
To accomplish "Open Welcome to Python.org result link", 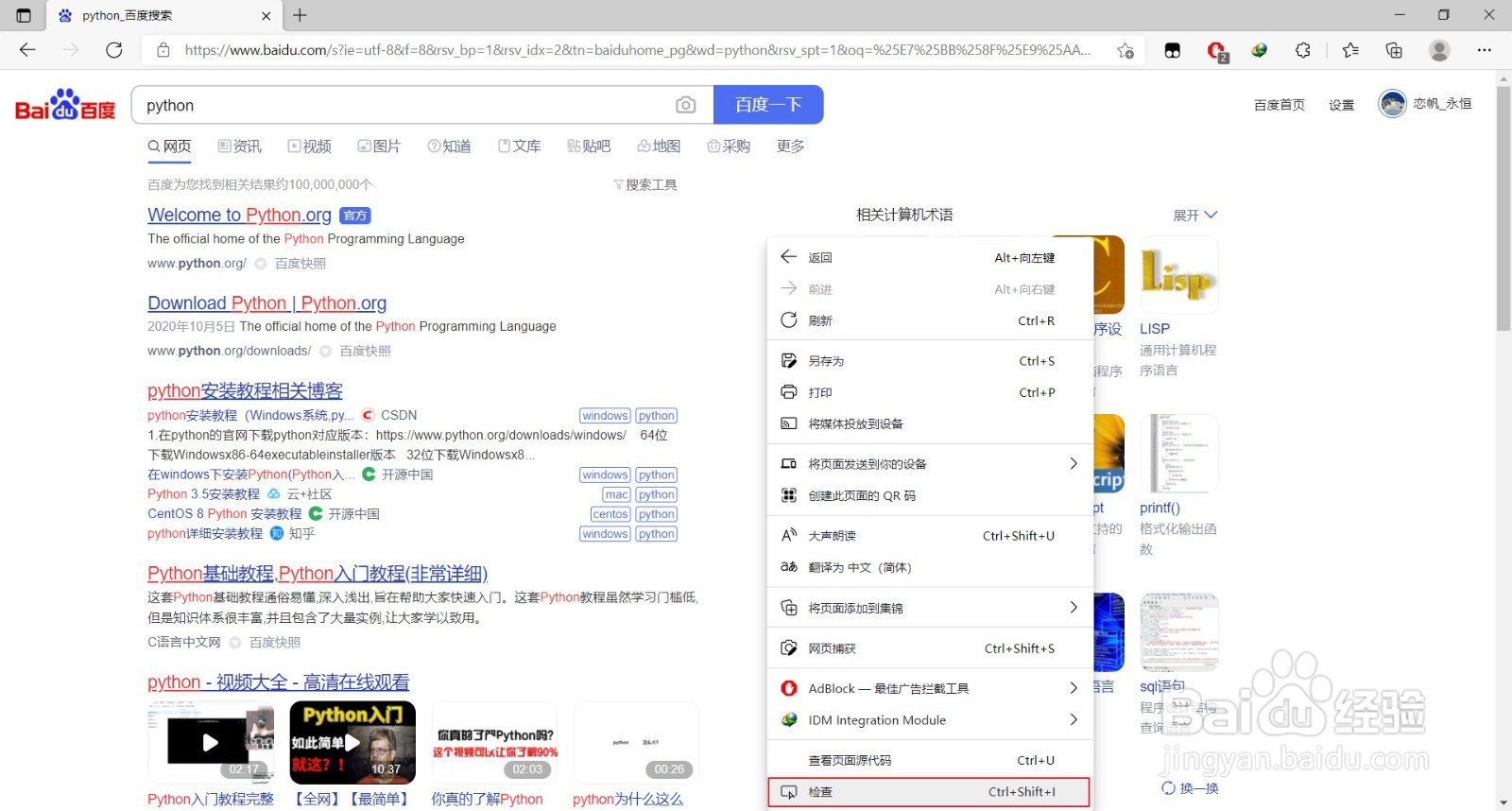I will pos(239,215).
